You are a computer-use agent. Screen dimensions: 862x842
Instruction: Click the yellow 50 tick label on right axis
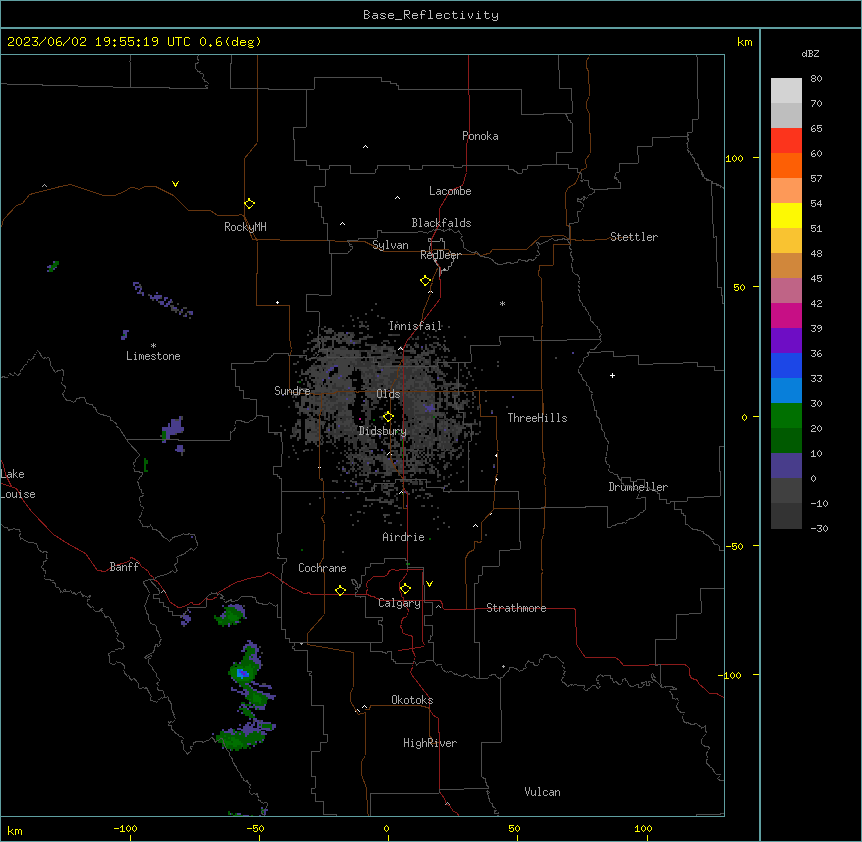(x=739, y=287)
